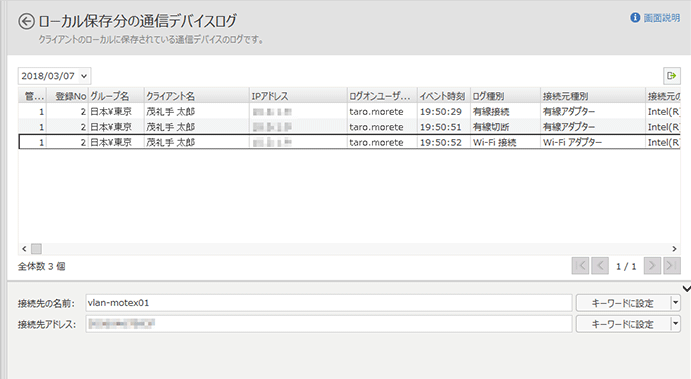This screenshot has height=379, width=691.
Task: Click the 全体数 3 個 total count text
Action: point(41,266)
